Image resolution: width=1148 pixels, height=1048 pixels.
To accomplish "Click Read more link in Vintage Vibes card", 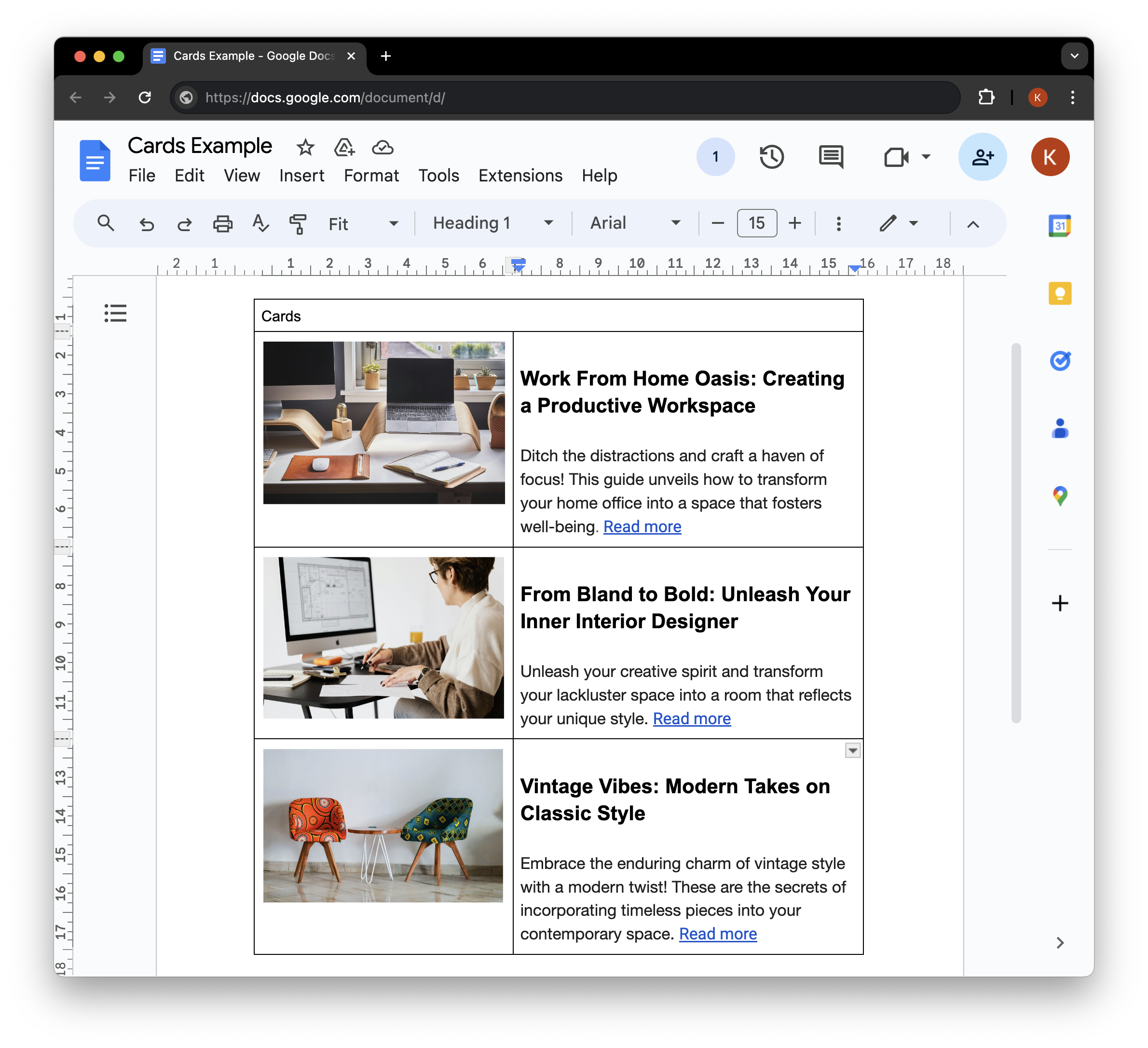I will [x=718, y=934].
